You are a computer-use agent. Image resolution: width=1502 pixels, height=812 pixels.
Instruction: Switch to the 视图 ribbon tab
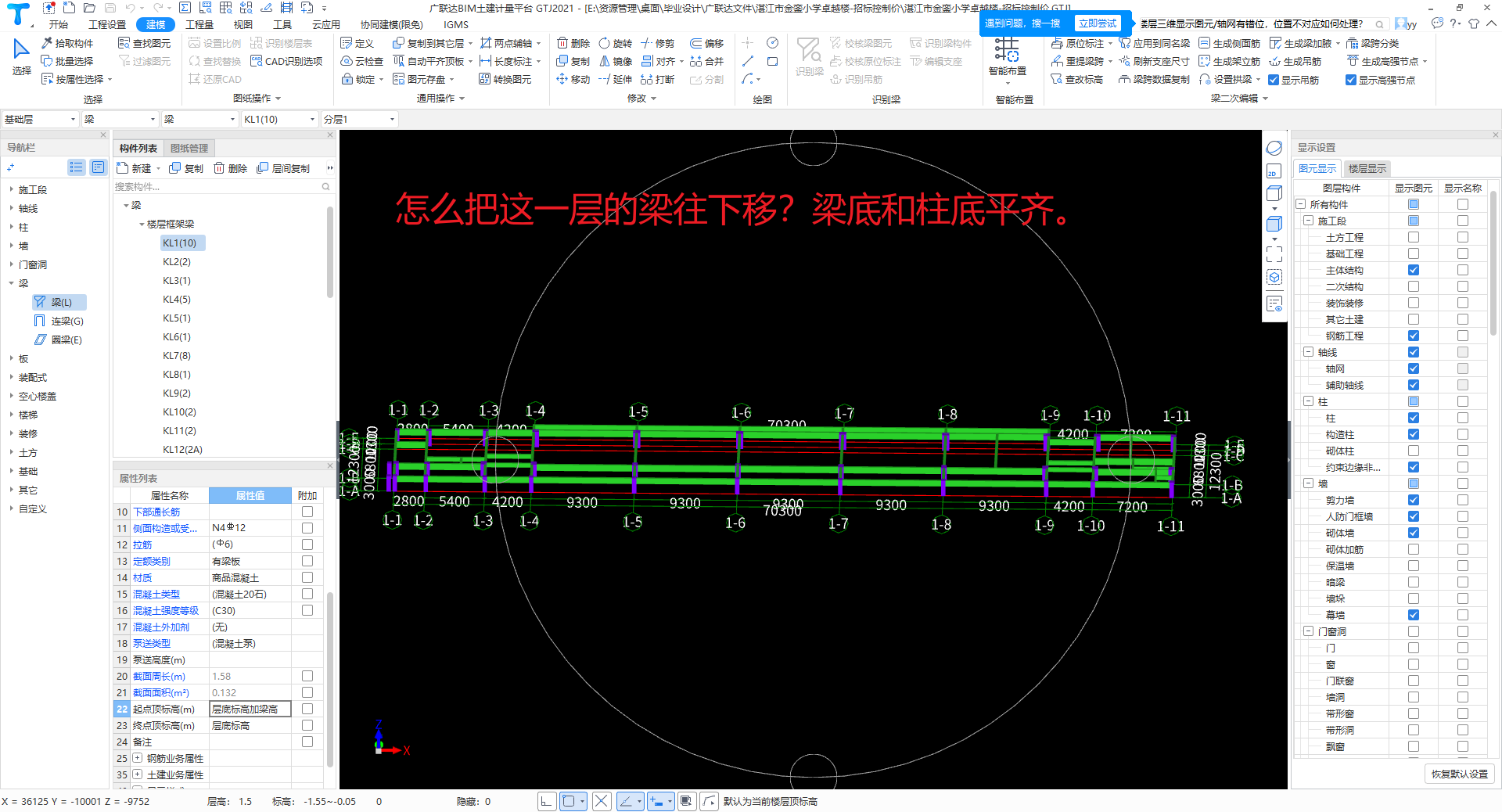(x=243, y=24)
